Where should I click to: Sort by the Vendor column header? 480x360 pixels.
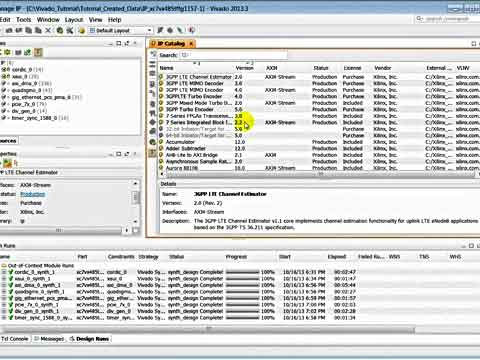(x=382, y=68)
